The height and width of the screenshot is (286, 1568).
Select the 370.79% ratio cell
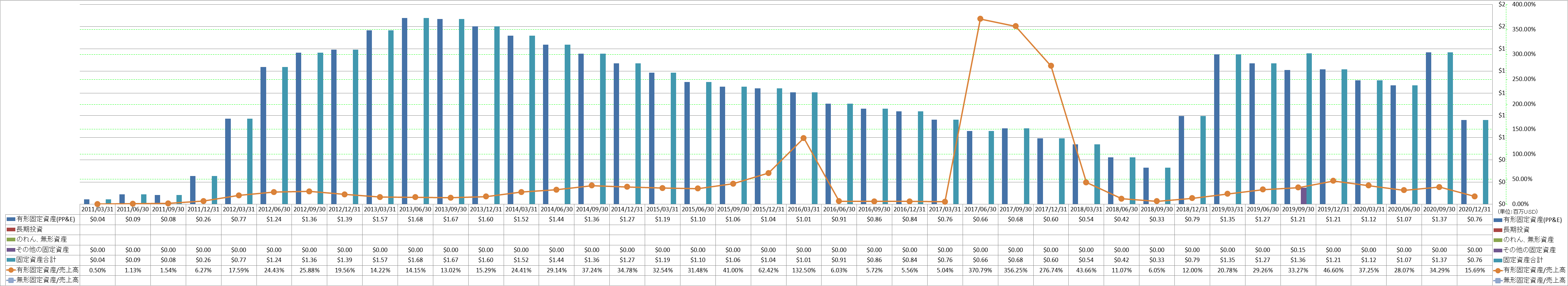click(980, 270)
